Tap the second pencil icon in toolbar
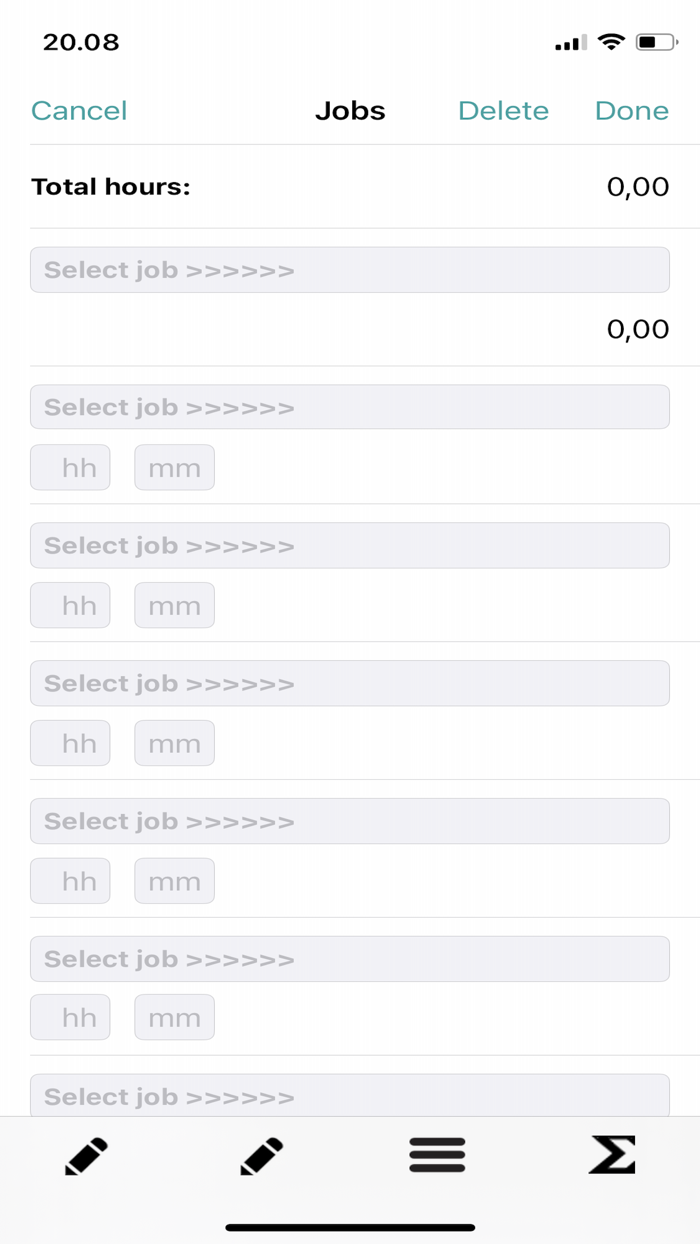 pos(260,1155)
